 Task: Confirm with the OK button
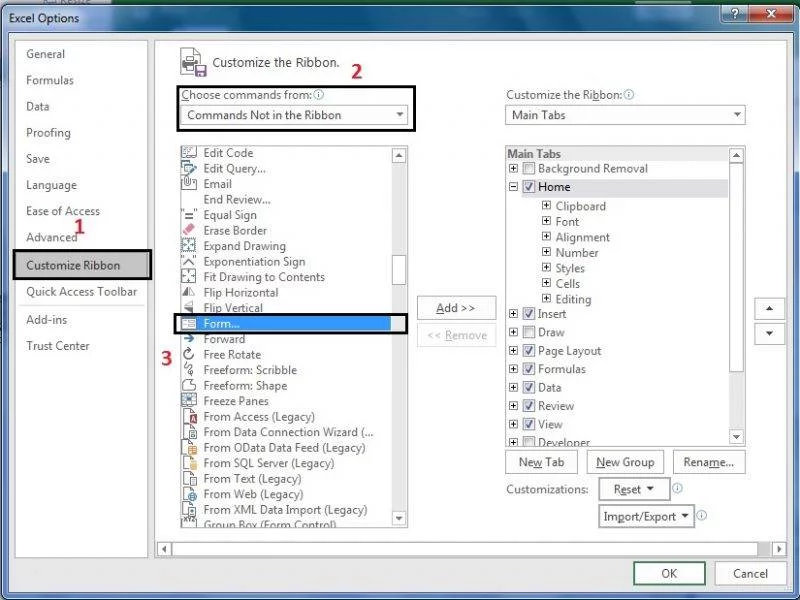pos(669,573)
